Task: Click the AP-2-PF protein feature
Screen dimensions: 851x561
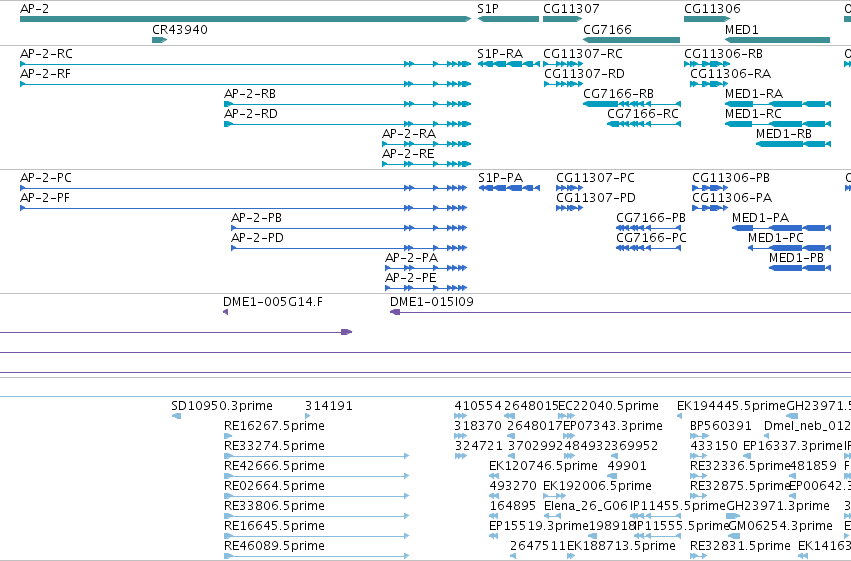Action: [243, 208]
